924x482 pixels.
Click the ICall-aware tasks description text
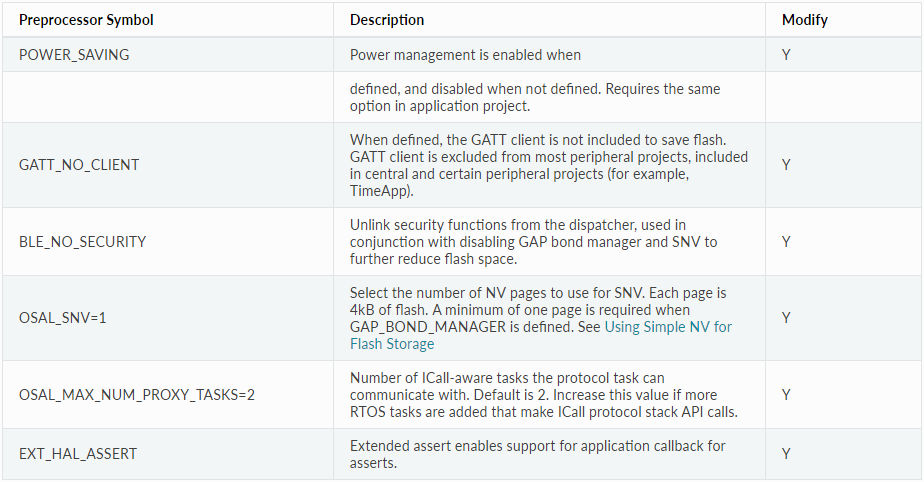(543, 395)
